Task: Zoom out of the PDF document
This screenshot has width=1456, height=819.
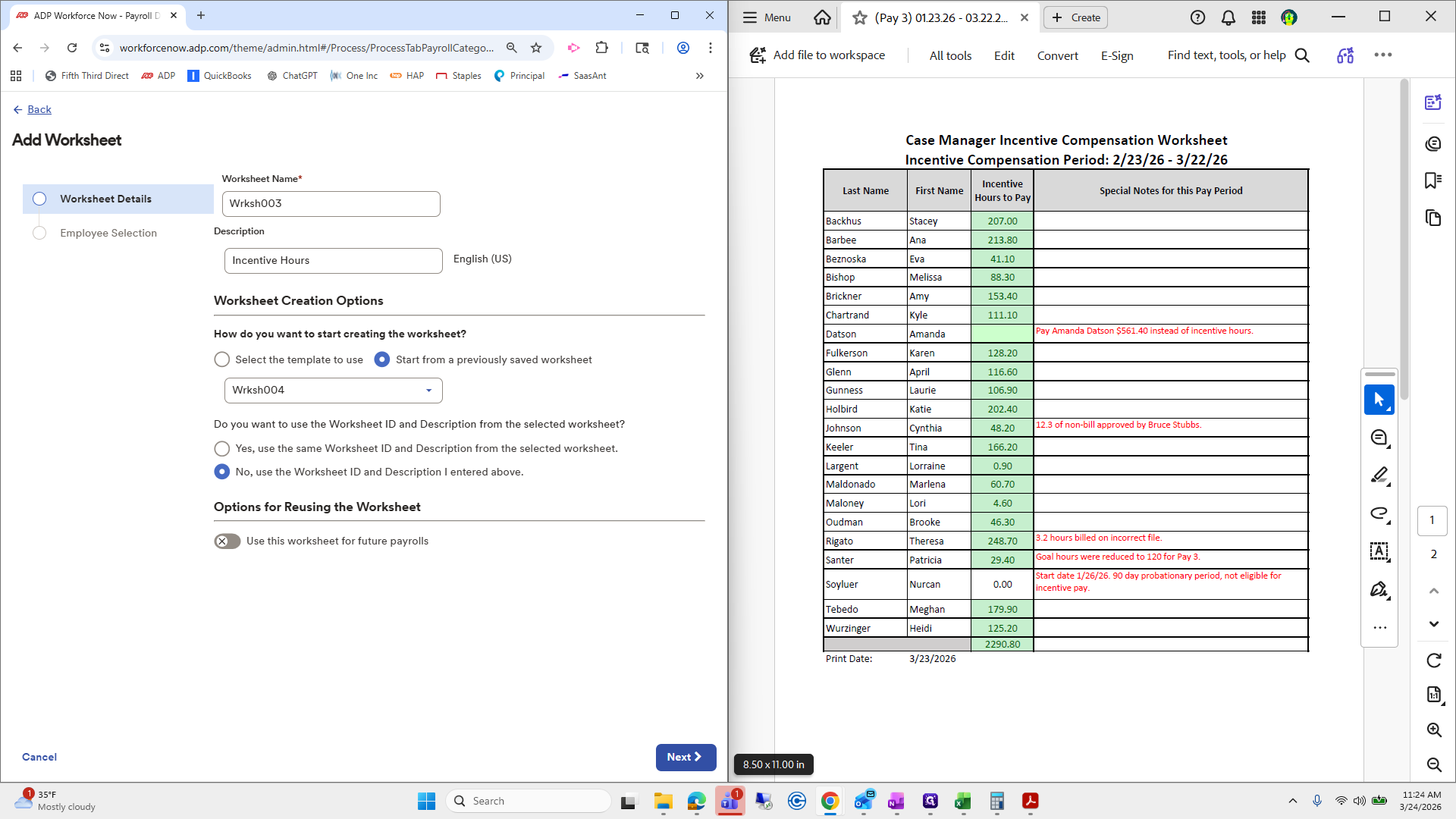Action: point(1433,764)
